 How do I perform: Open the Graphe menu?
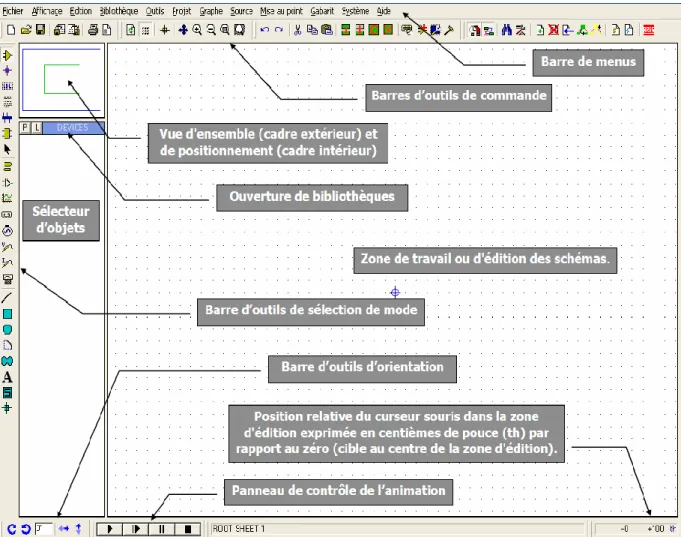click(211, 11)
